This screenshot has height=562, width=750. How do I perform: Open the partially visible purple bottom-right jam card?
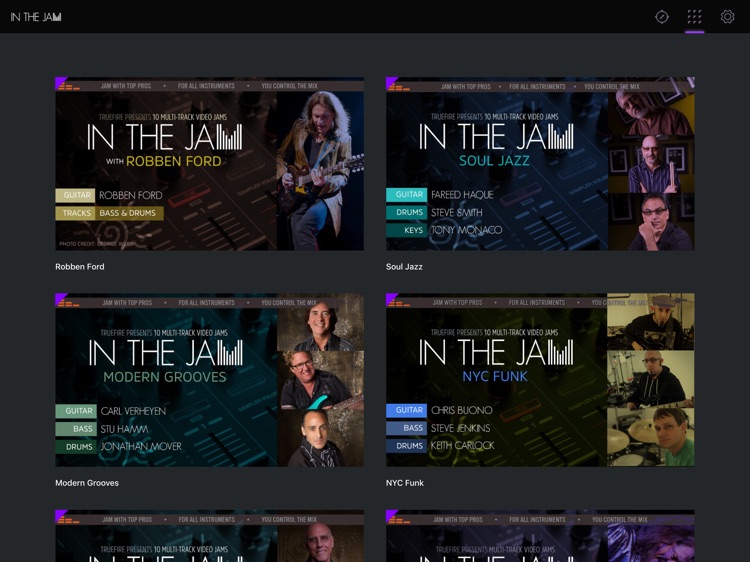click(x=540, y=536)
